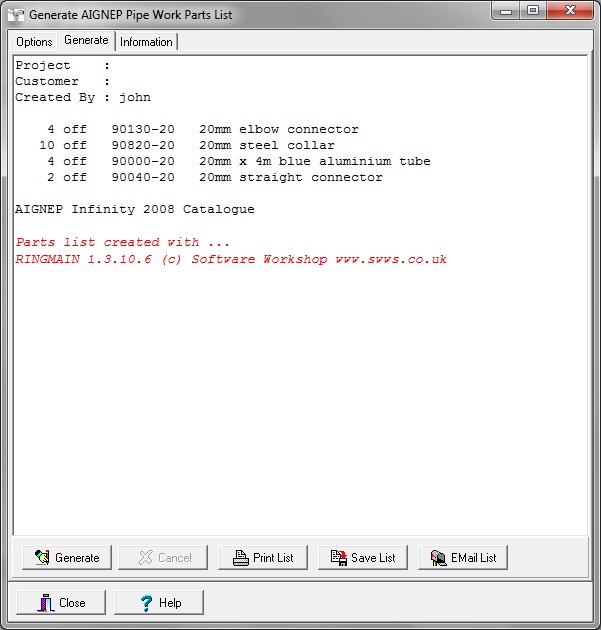Minimize the parts list window
601x630 pixels.
coord(505,11)
